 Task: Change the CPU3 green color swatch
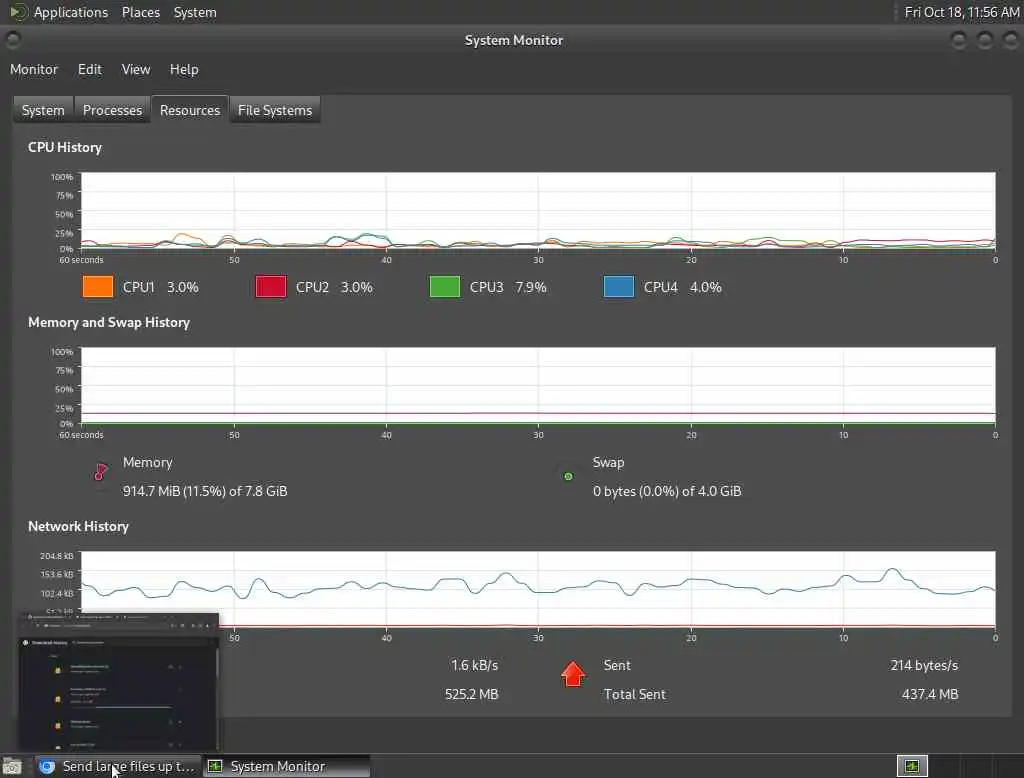coord(445,287)
